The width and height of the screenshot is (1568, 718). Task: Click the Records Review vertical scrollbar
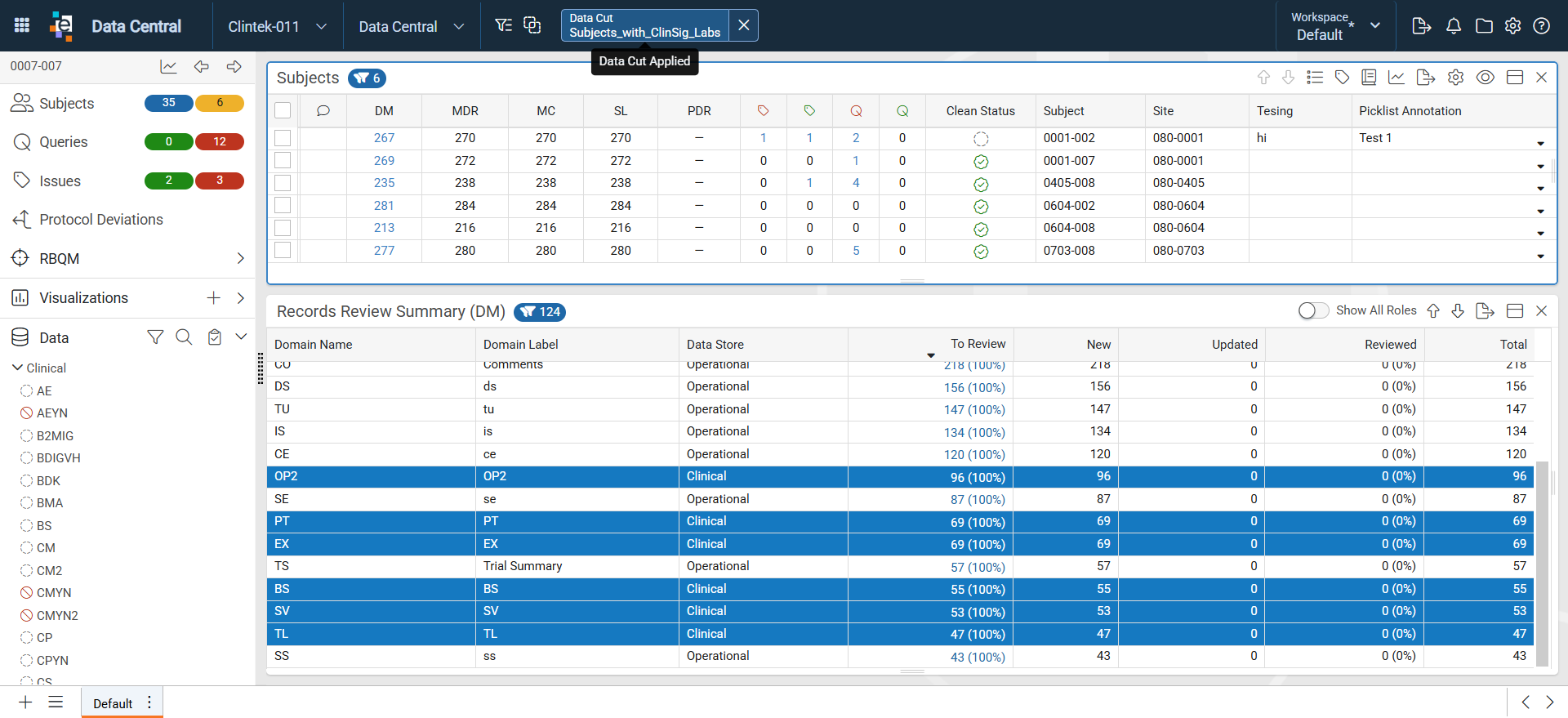[x=1542, y=564]
